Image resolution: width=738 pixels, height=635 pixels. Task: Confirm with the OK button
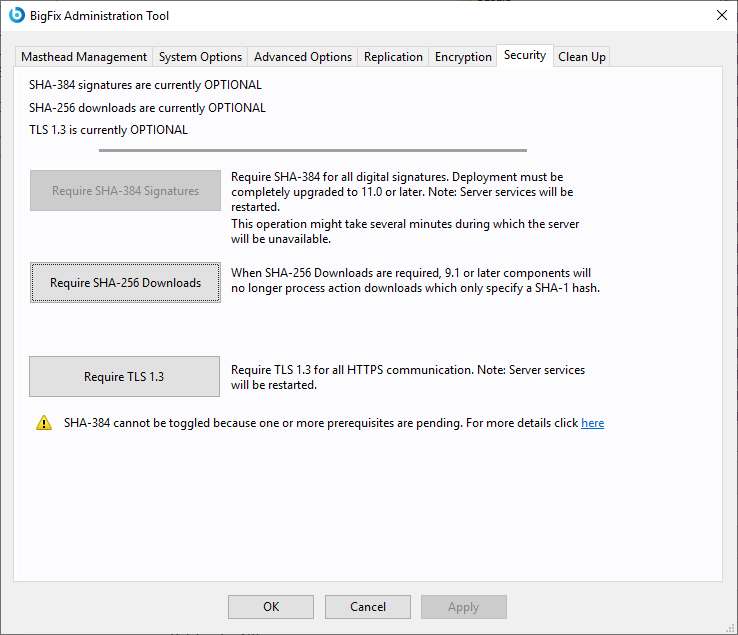pos(271,607)
